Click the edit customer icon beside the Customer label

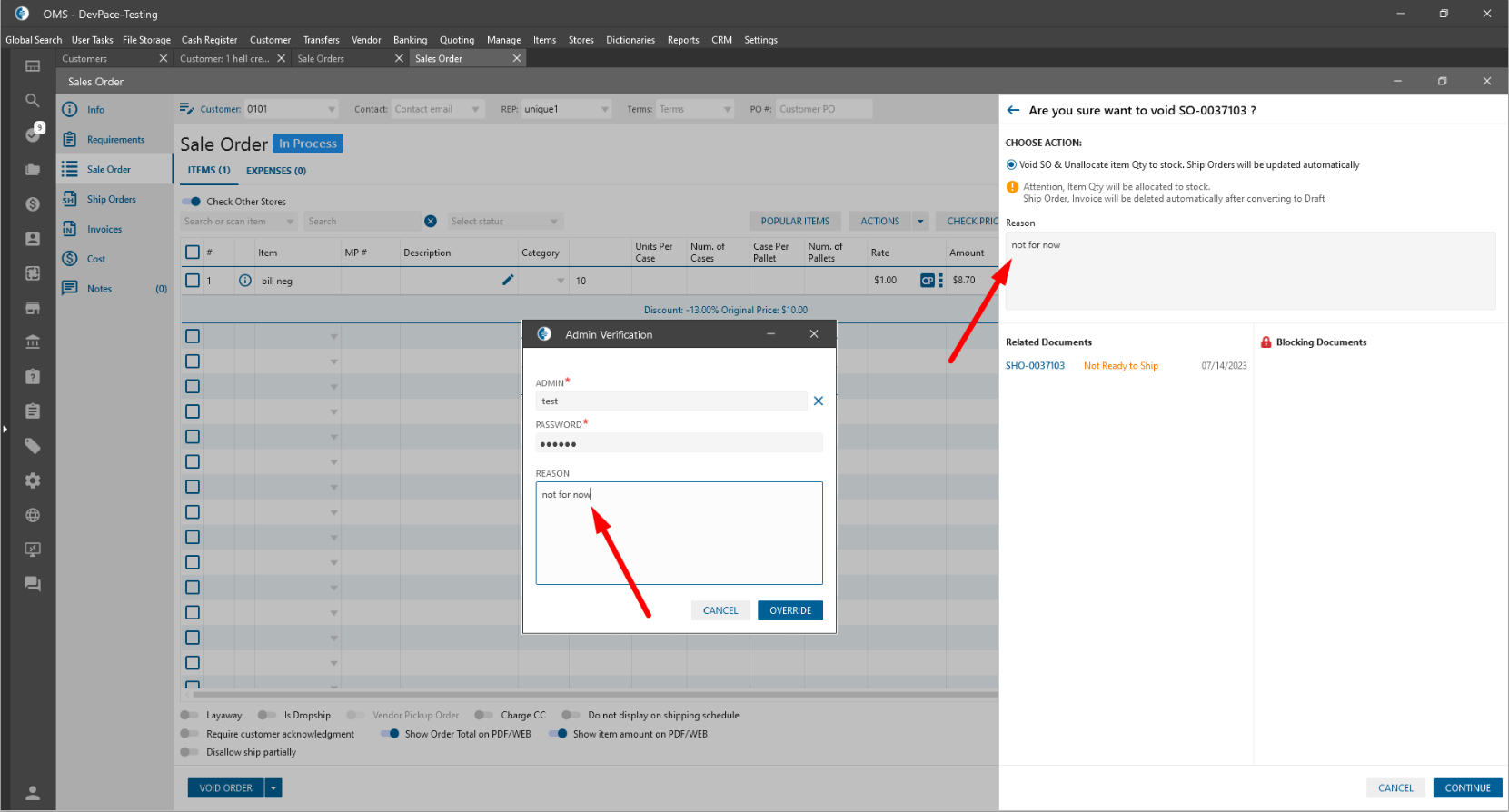coord(187,109)
